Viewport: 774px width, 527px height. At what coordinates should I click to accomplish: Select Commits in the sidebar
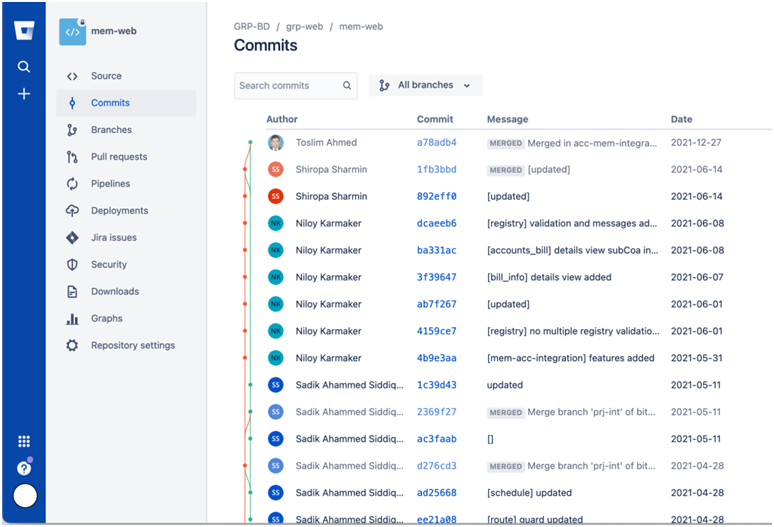pos(126,103)
